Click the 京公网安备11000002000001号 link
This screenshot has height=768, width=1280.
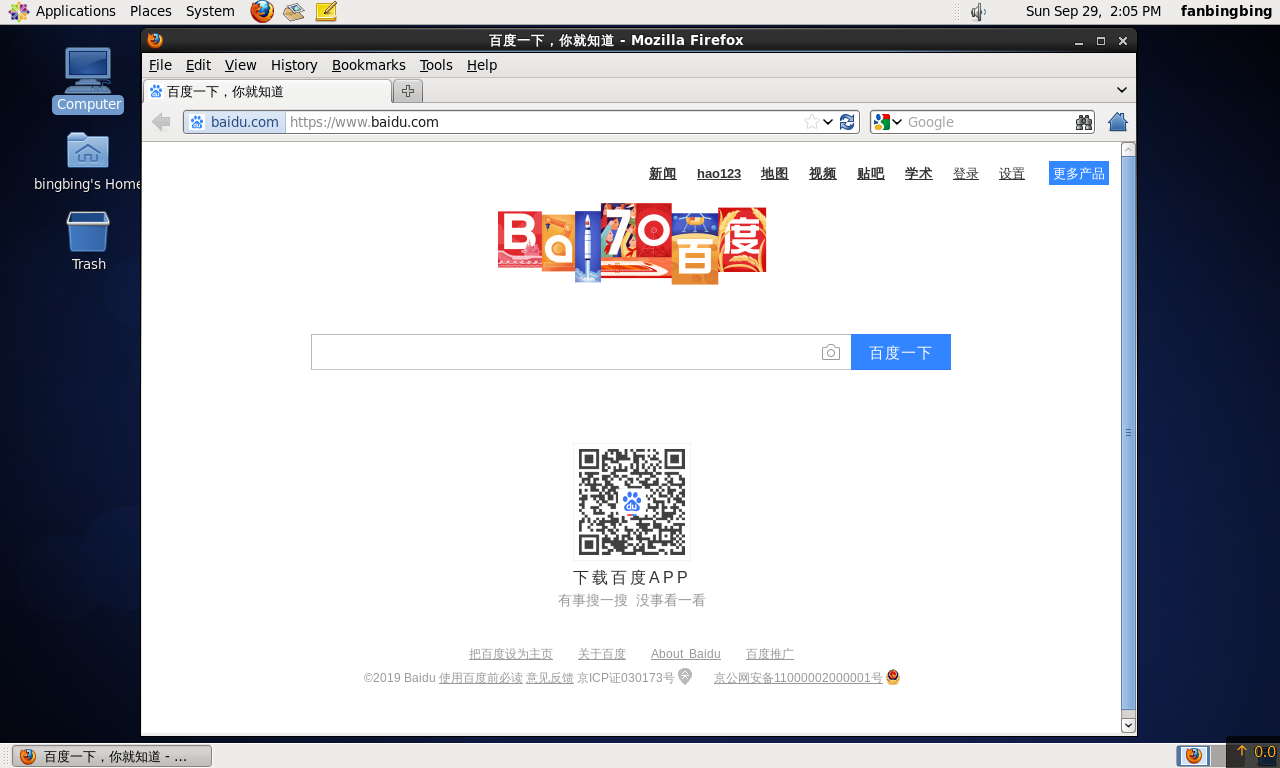[x=798, y=678]
